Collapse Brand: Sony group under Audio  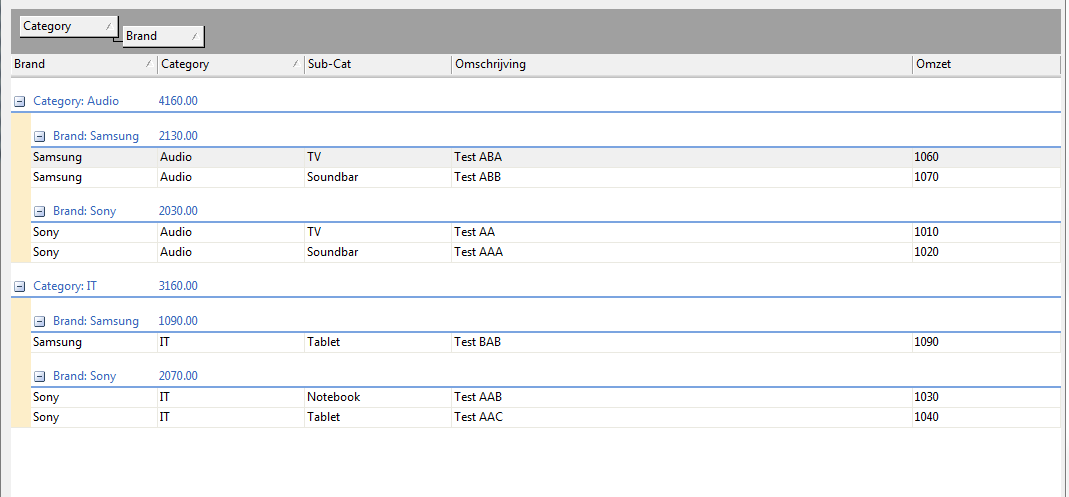[x=40, y=211]
